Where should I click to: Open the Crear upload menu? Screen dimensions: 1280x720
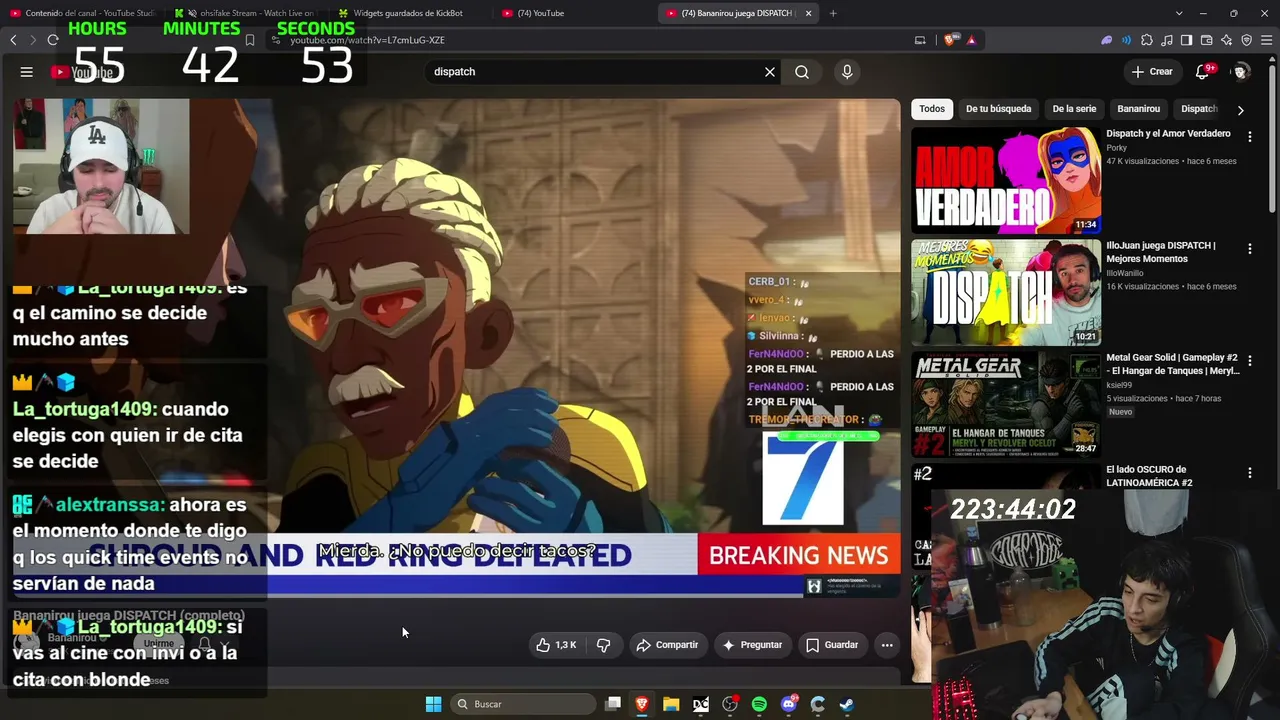pos(1152,72)
